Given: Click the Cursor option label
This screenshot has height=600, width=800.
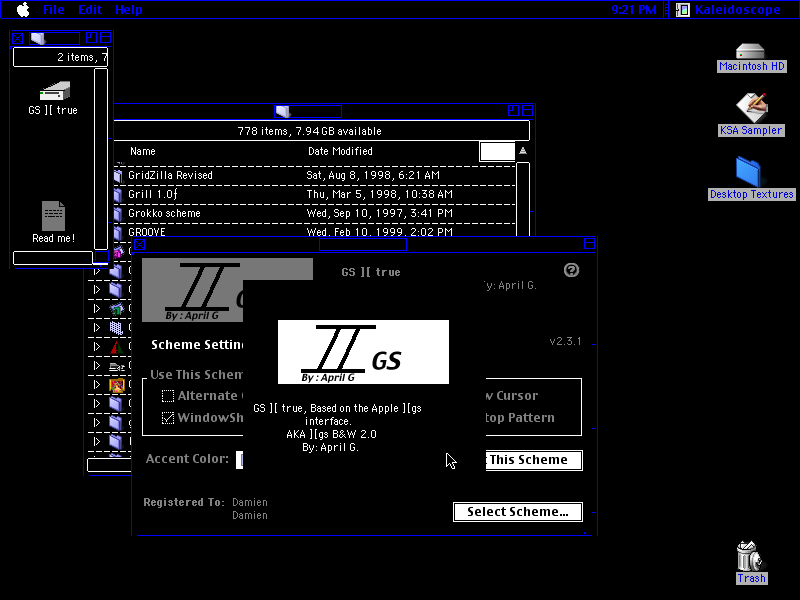Looking at the screenshot, I should click(517, 396).
